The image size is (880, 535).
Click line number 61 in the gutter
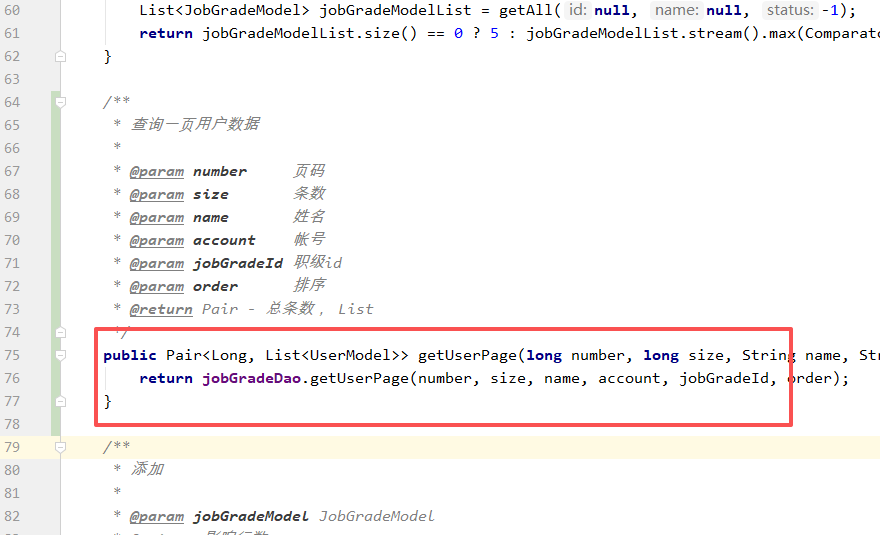tap(13, 34)
